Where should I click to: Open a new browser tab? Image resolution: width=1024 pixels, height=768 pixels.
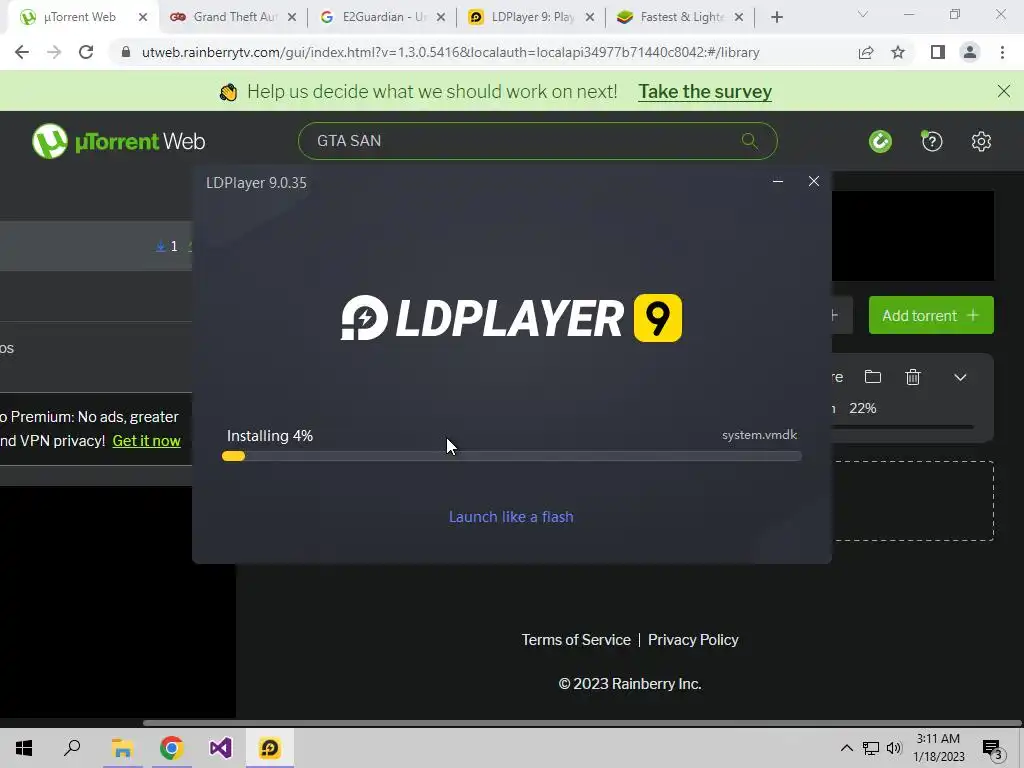tap(776, 18)
